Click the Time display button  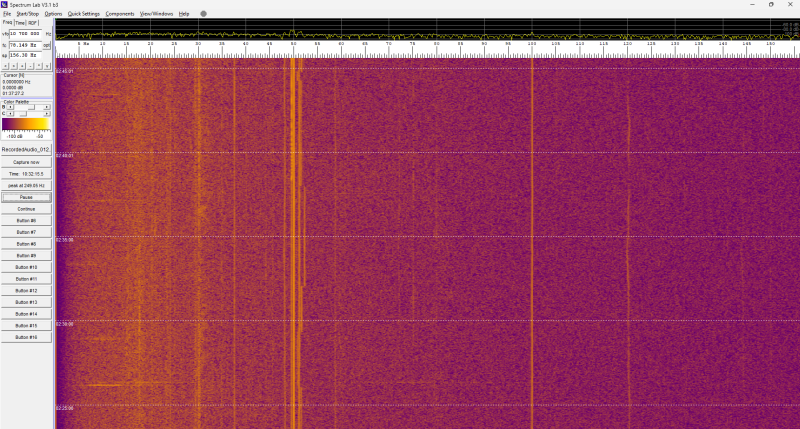(x=26, y=174)
